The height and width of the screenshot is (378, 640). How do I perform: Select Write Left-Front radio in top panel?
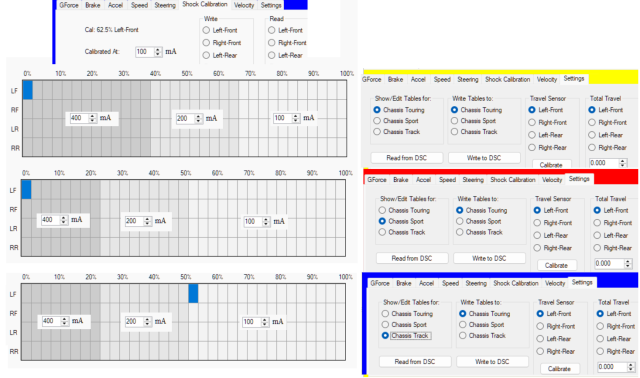206,30
